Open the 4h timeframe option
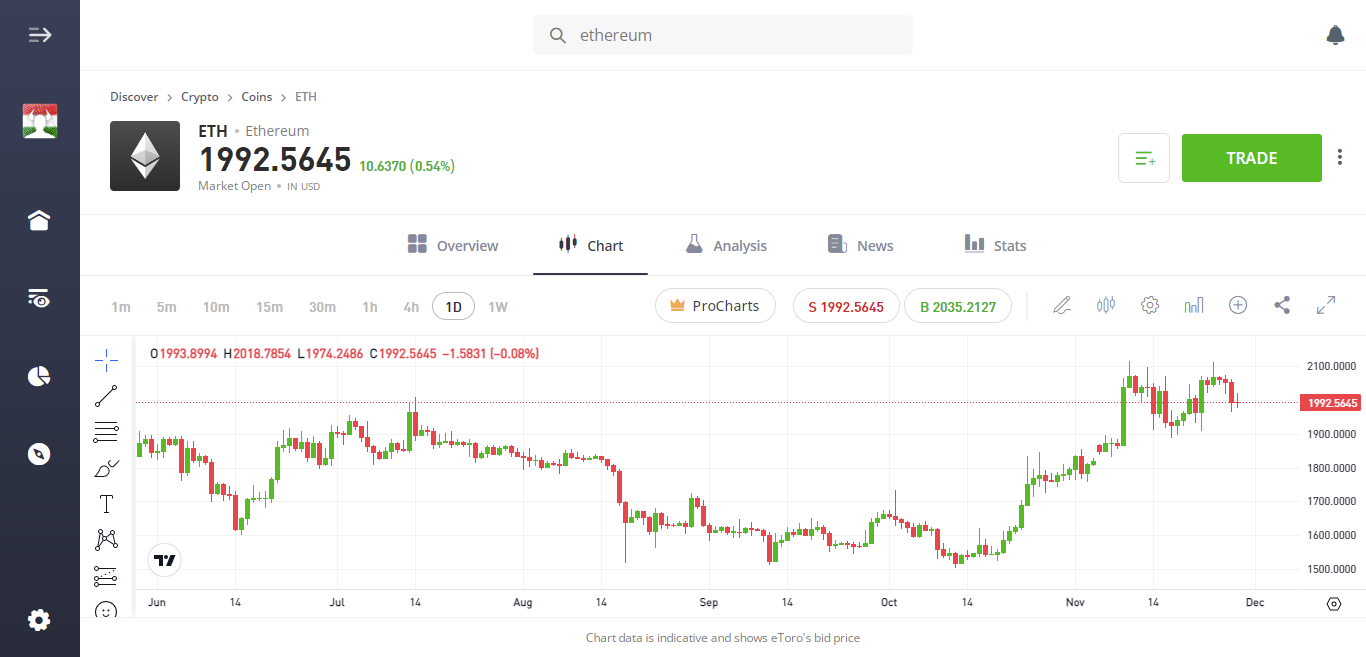1366x657 pixels. (x=410, y=306)
